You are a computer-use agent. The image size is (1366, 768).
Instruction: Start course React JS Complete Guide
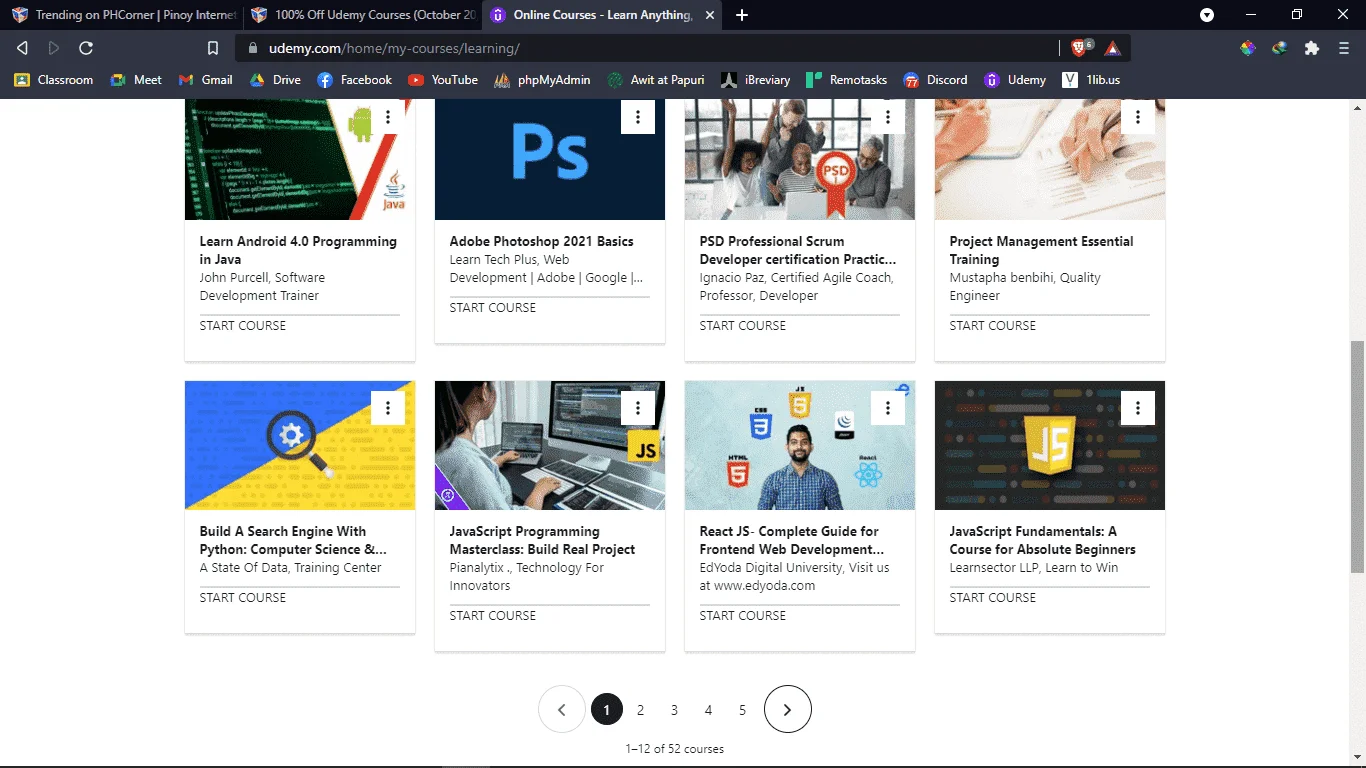(743, 616)
